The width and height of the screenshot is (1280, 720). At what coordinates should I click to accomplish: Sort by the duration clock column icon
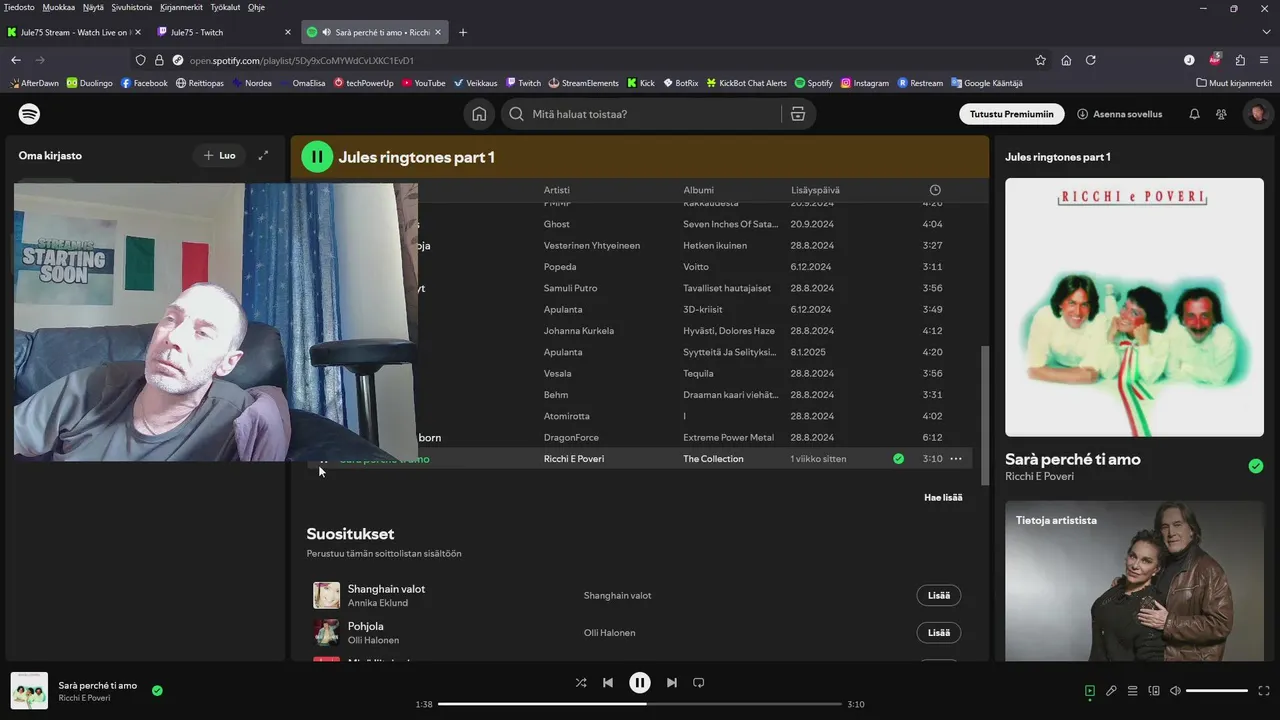[935, 190]
